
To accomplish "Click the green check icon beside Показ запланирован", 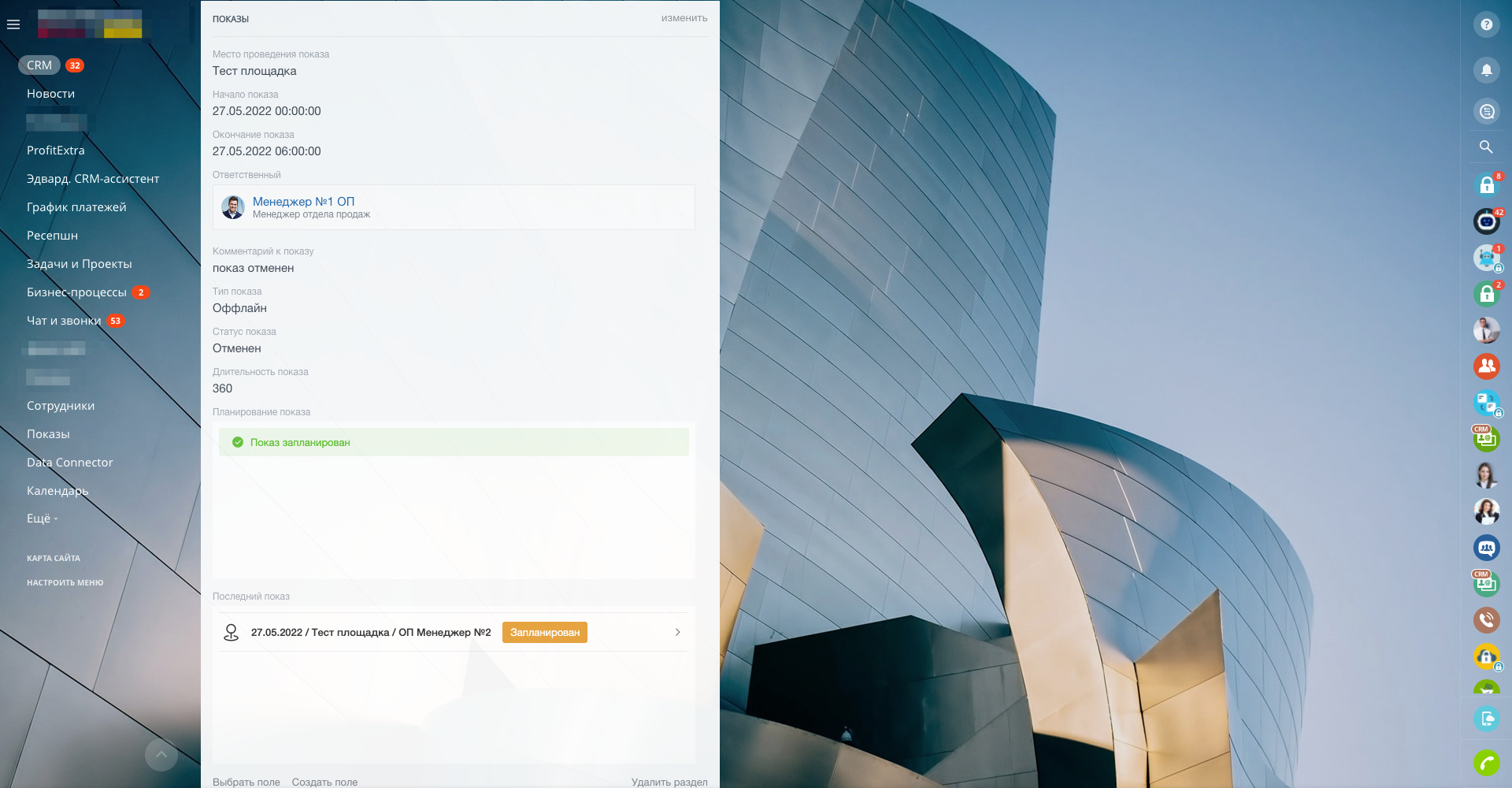I will click(238, 443).
